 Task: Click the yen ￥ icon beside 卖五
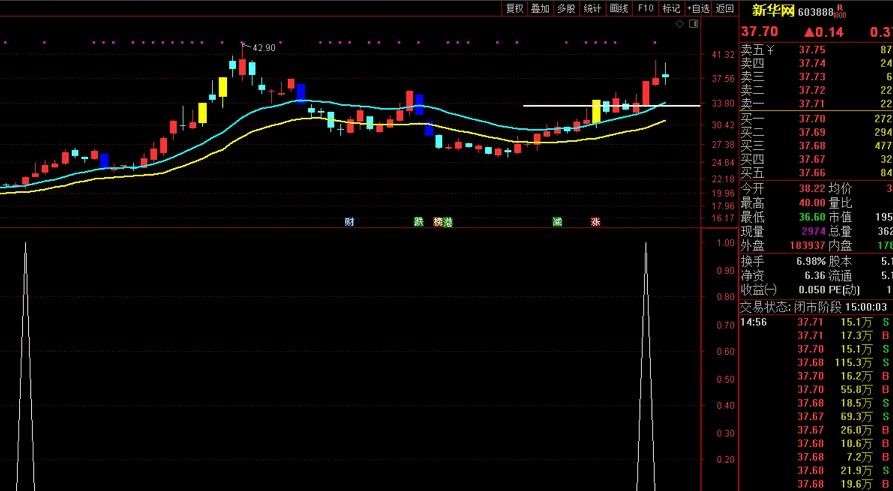pyautogui.click(x=771, y=50)
